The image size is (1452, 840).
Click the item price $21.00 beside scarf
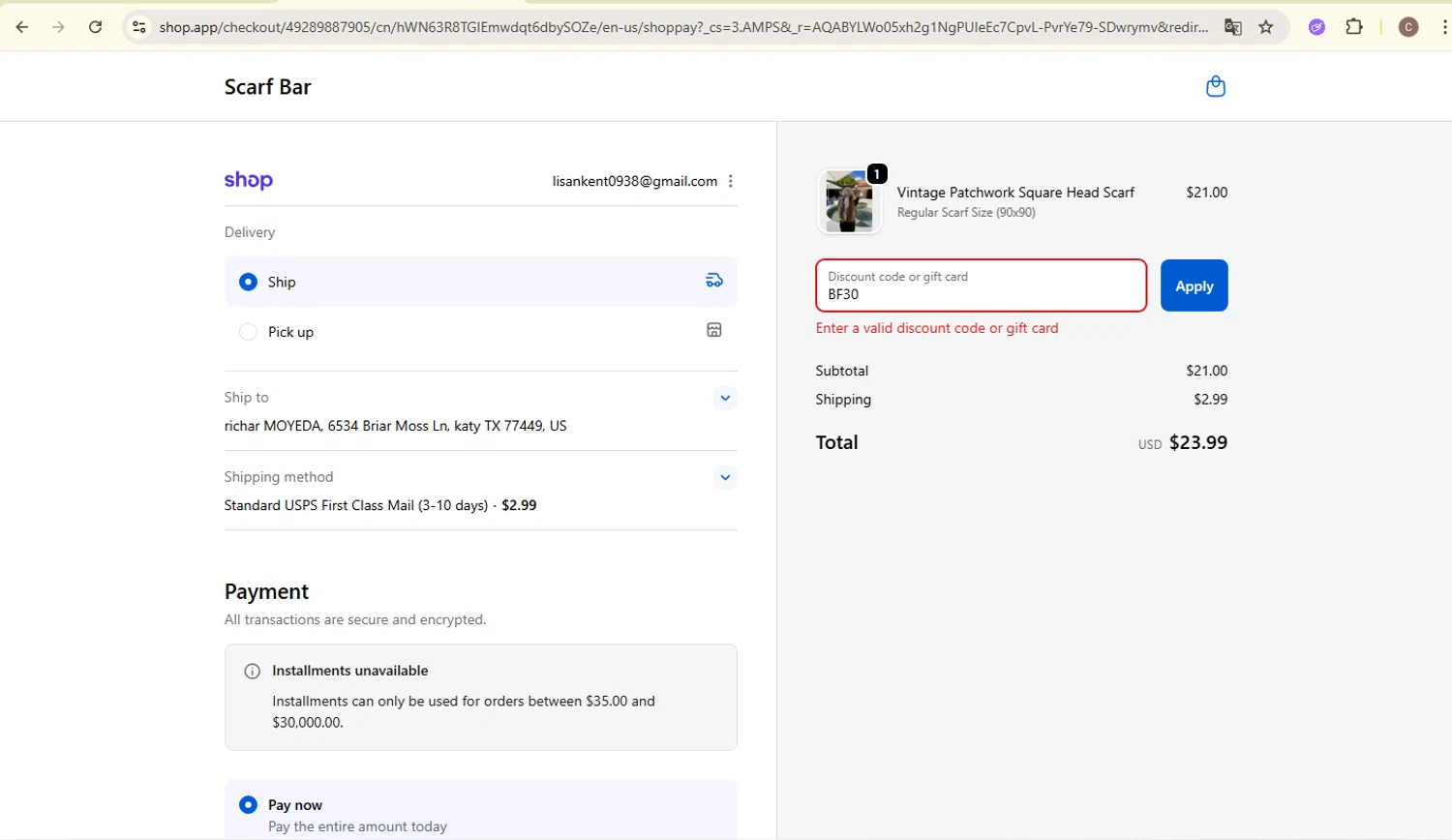coord(1206,193)
